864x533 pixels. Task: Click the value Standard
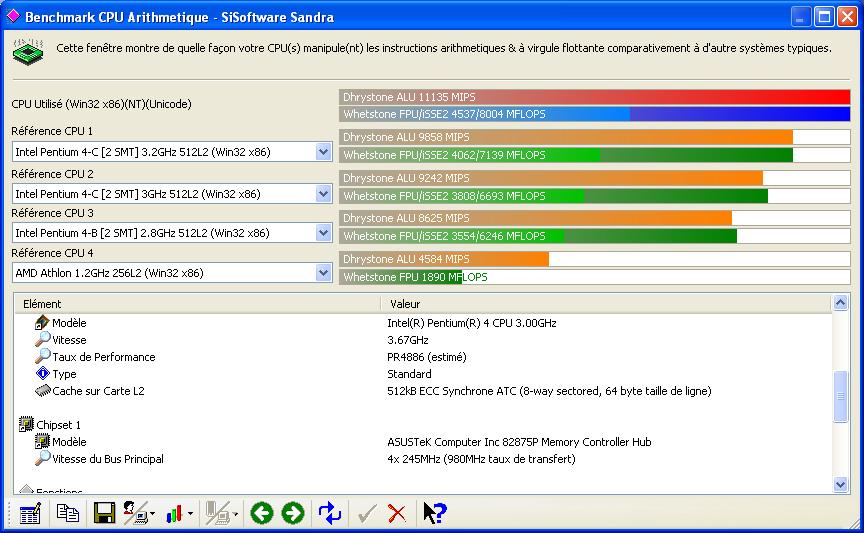pyautogui.click(x=409, y=374)
